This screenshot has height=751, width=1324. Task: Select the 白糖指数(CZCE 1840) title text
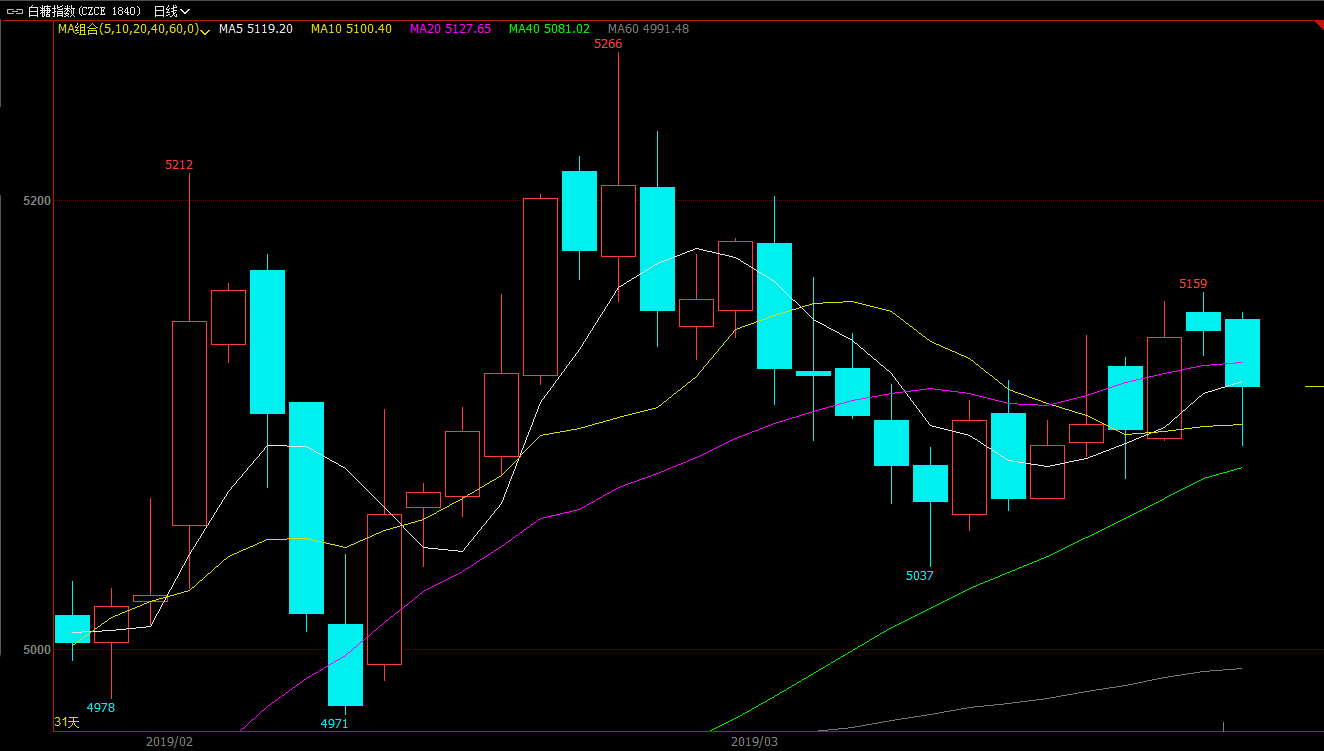[x=84, y=11]
